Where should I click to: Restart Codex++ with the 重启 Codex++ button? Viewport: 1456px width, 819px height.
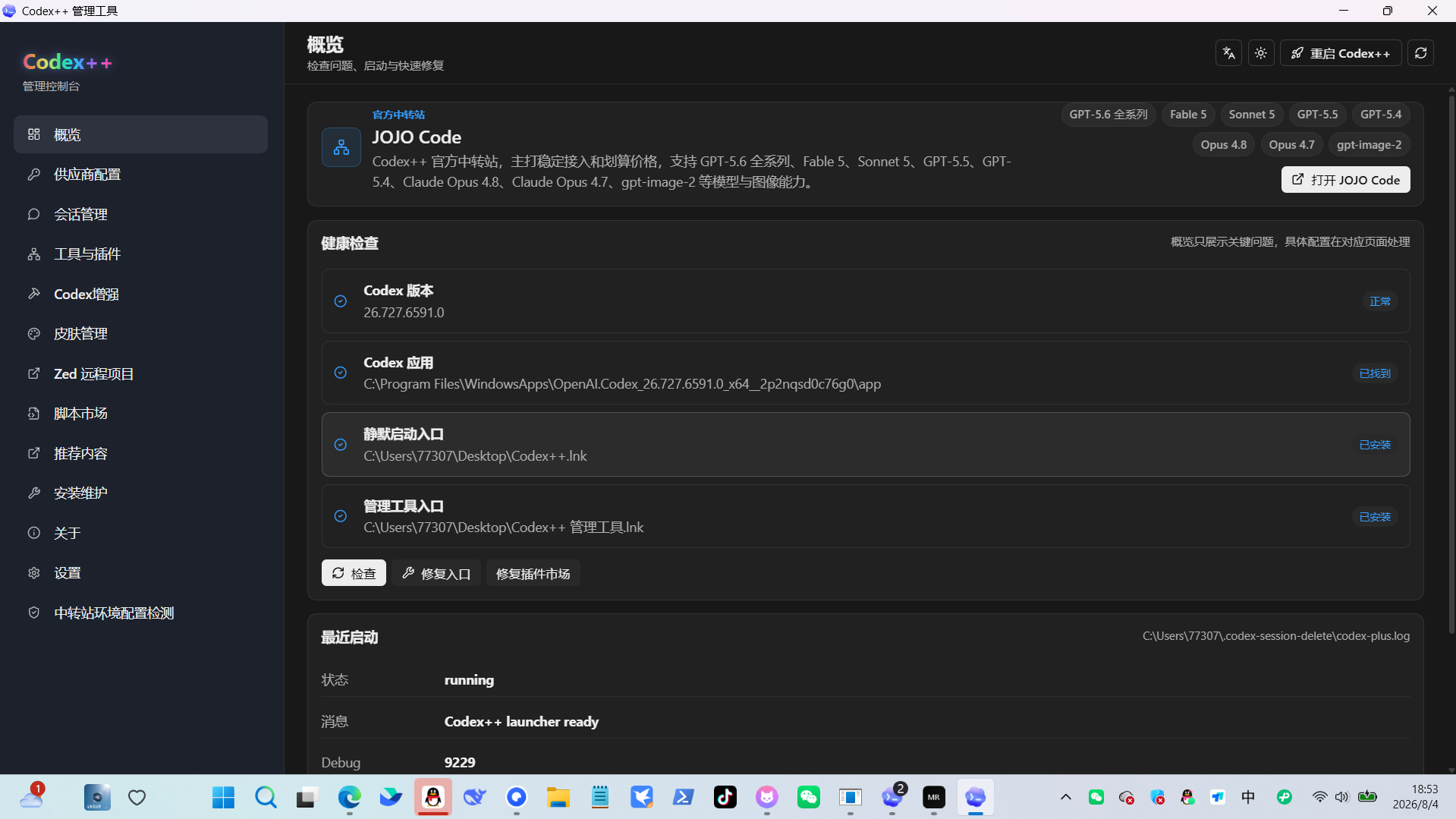click(x=1341, y=53)
